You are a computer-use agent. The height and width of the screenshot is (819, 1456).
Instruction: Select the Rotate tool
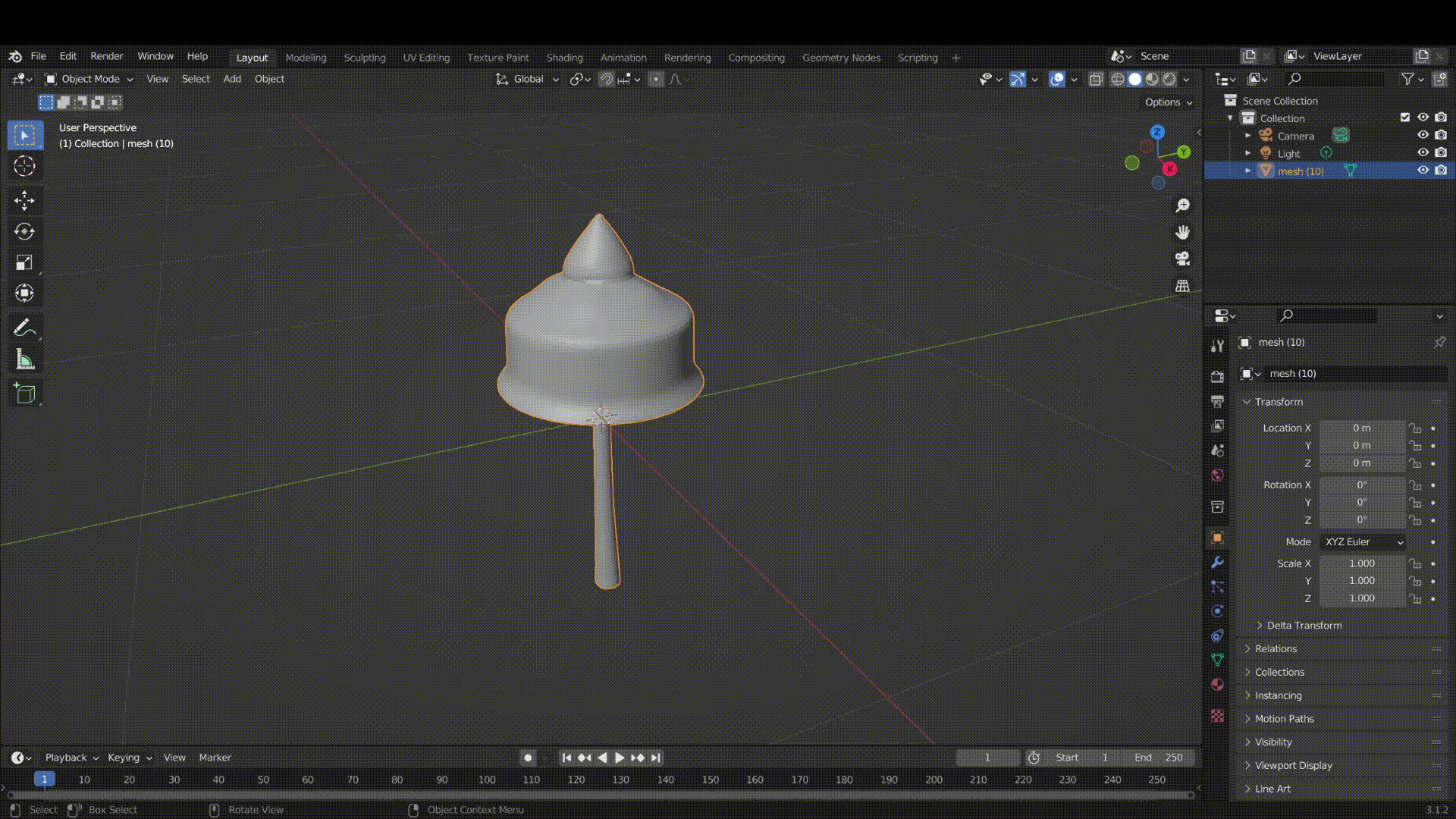[24, 231]
